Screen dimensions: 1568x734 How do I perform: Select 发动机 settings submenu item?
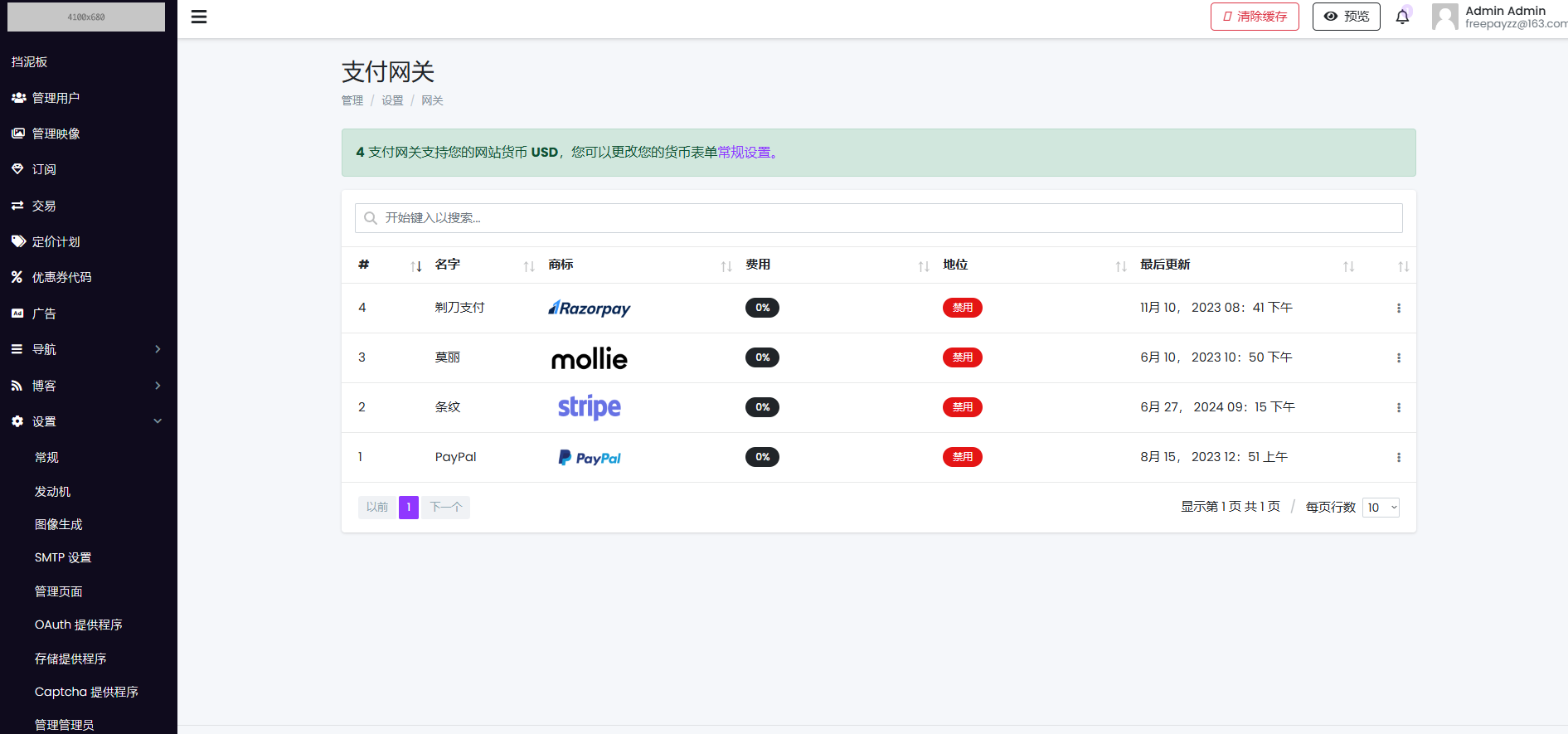coord(52,491)
